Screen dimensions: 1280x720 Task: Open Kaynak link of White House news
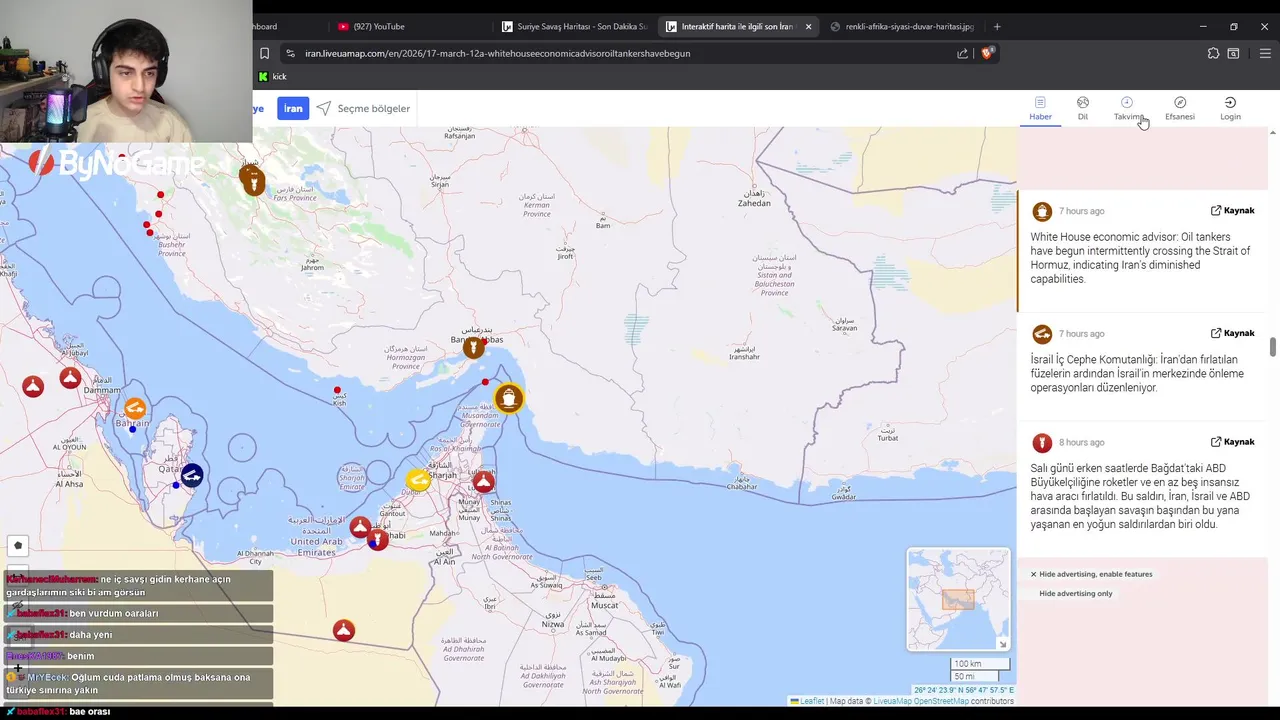[1232, 210]
